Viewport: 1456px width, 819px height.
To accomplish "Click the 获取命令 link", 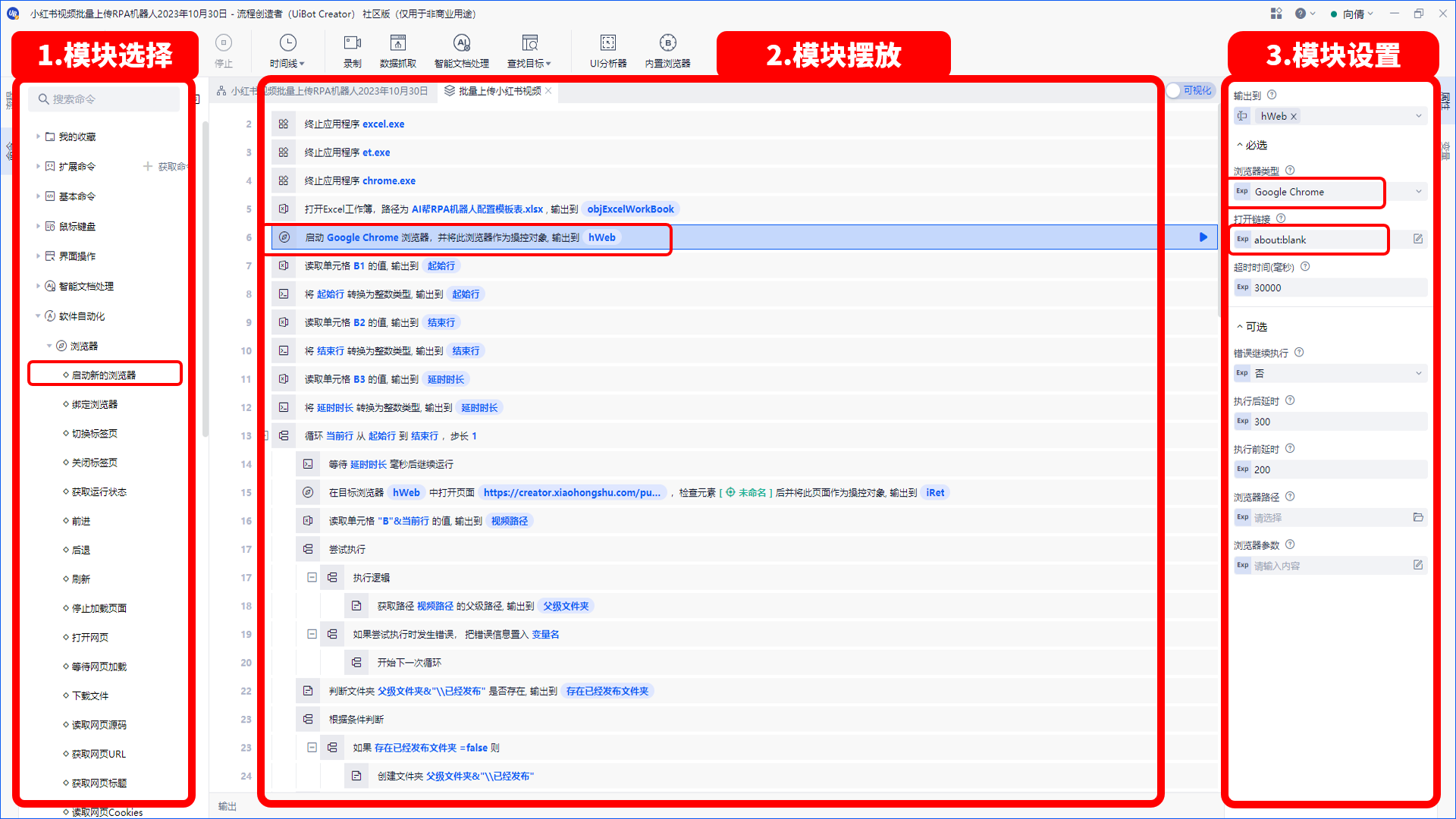I will [x=171, y=166].
